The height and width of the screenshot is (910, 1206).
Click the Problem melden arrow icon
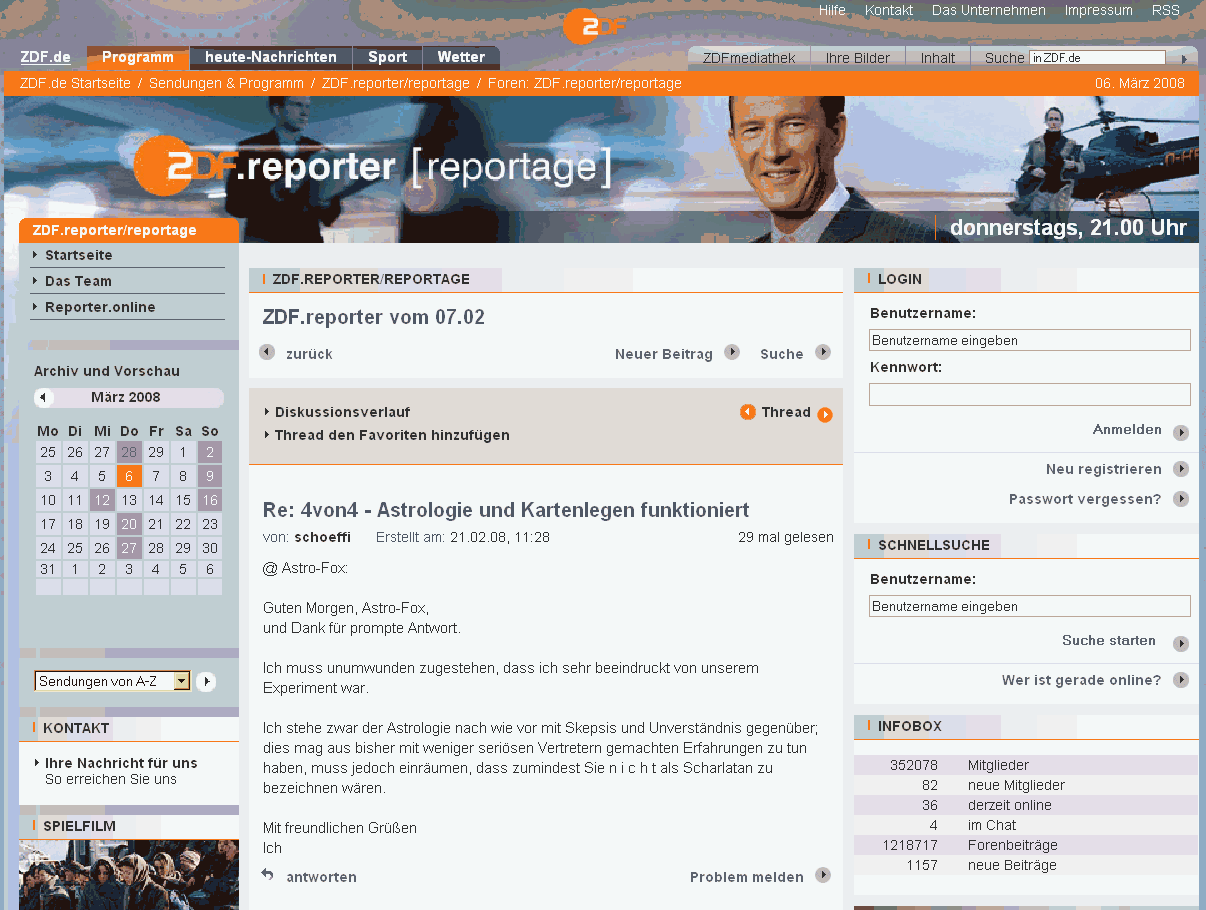[823, 875]
